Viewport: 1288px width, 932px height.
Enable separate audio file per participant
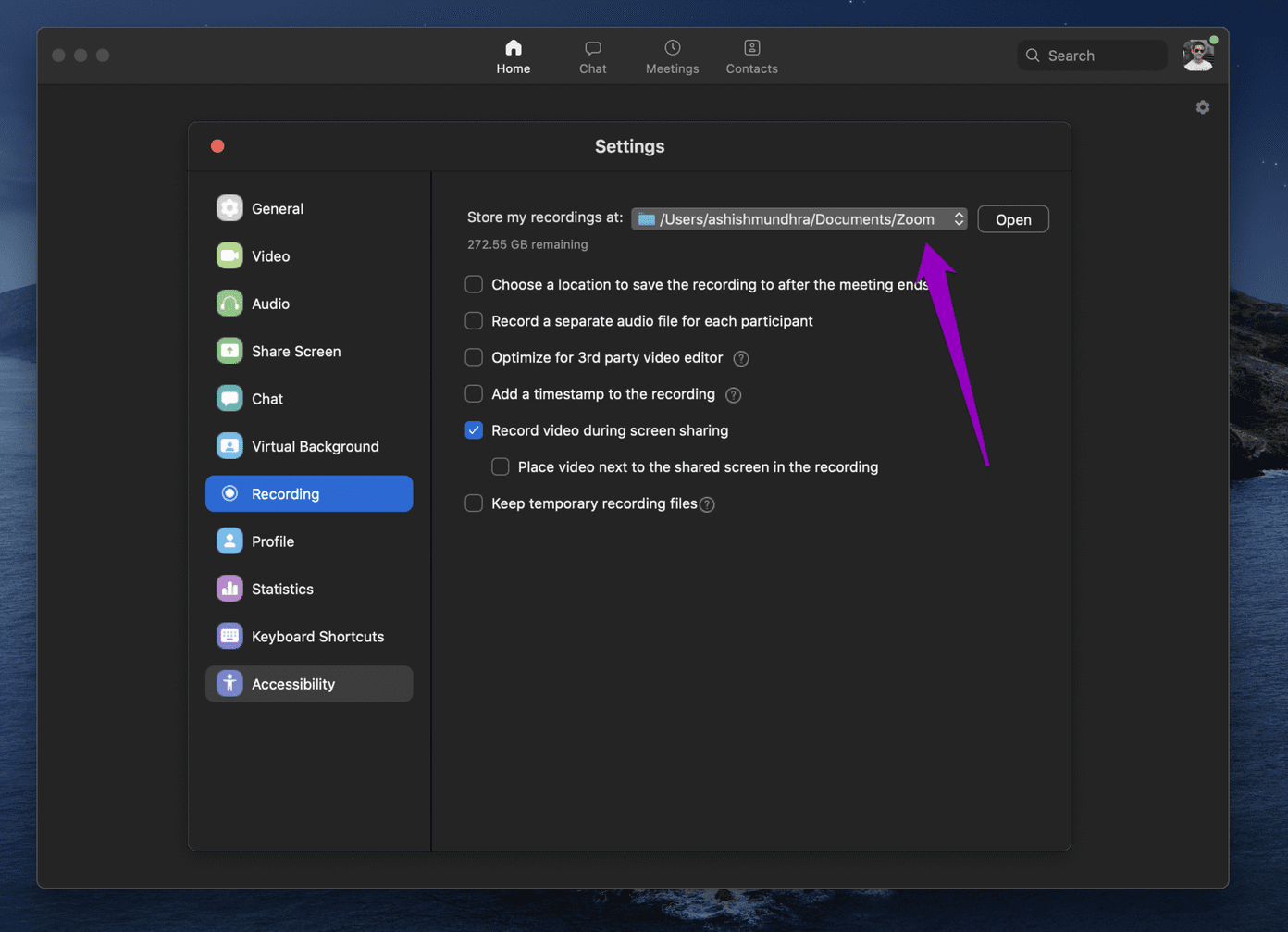coord(474,321)
